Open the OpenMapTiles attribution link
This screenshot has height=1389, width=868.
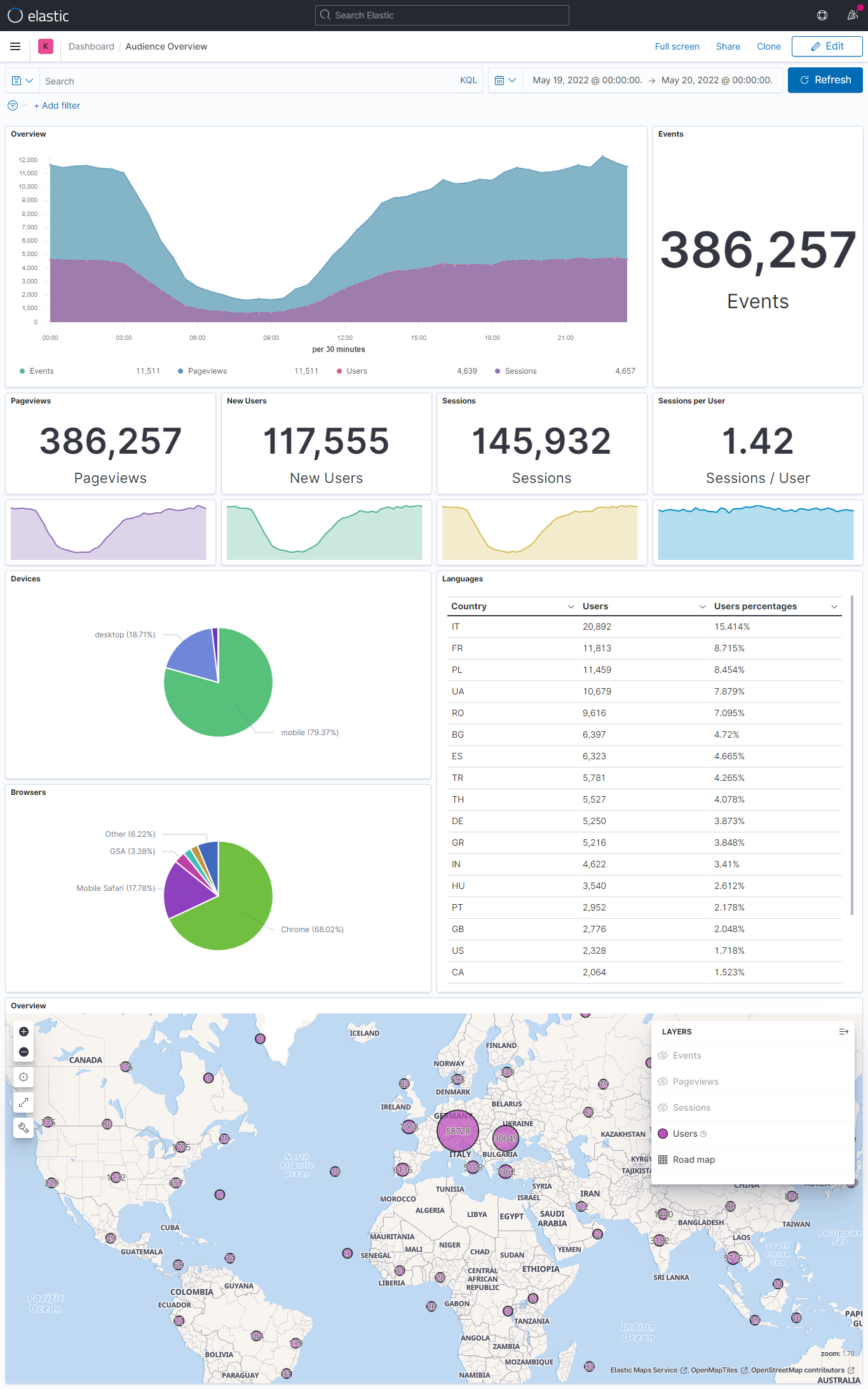719,1370
